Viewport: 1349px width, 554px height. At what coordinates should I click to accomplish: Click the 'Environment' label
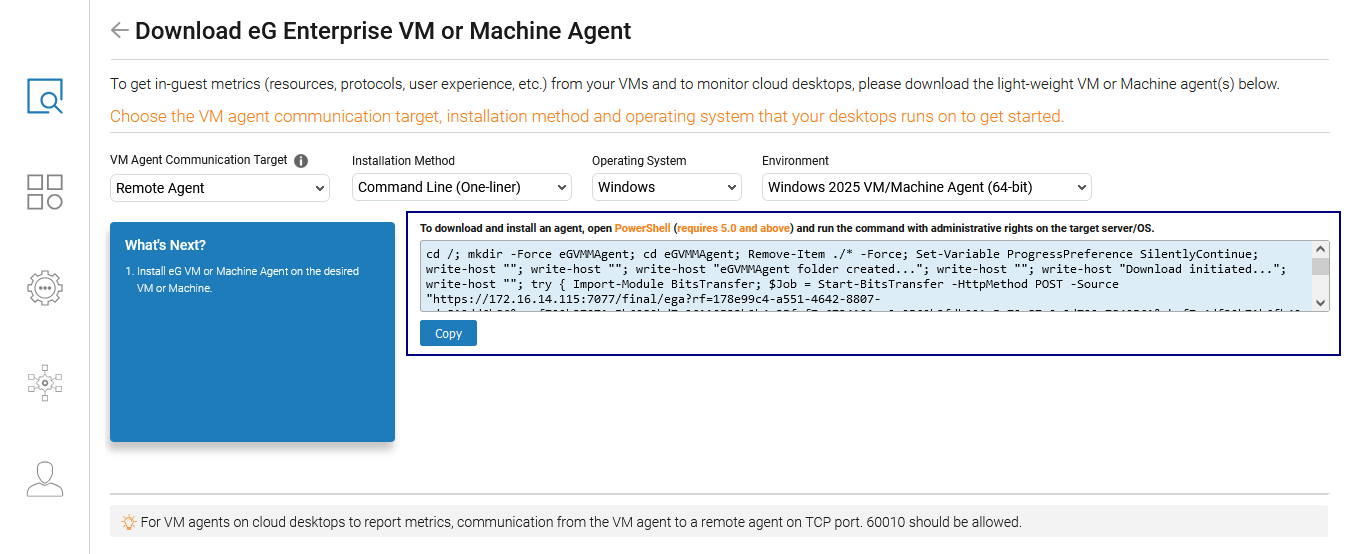pyautogui.click(x=795, y=160)
